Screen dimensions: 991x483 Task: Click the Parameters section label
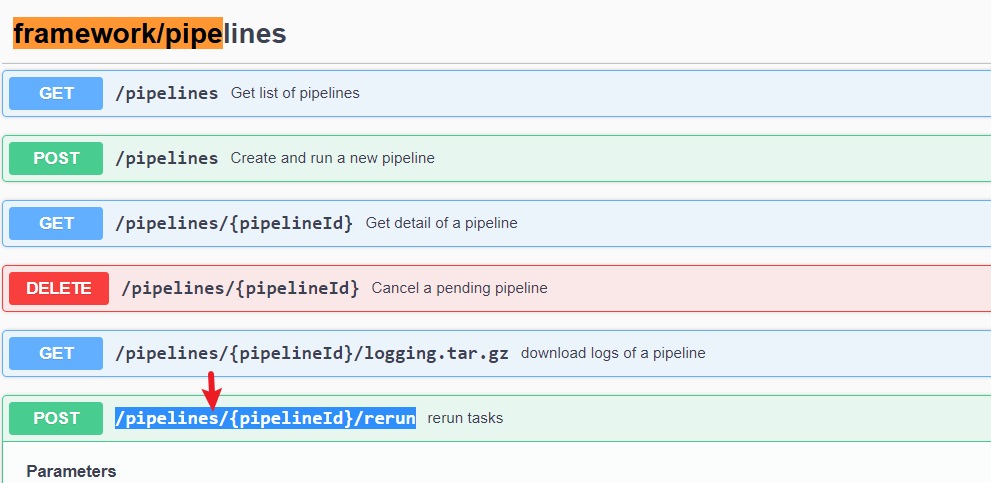coord(71,471)
